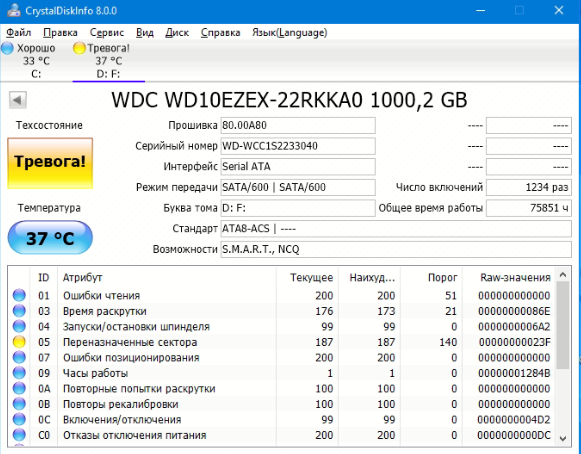The width and height of the screenshot is (581, 454).
Task: Open the Вид menu
Action: [x=145, y=33]
